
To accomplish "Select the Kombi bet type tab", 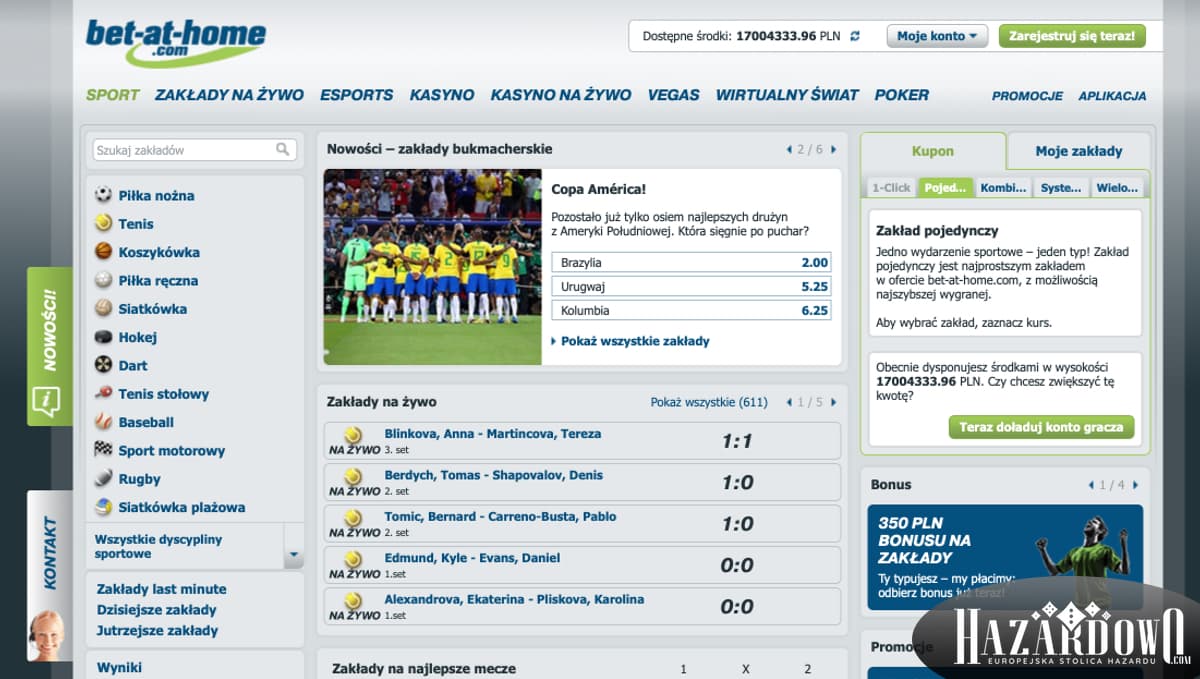I will coord(1004,187).
